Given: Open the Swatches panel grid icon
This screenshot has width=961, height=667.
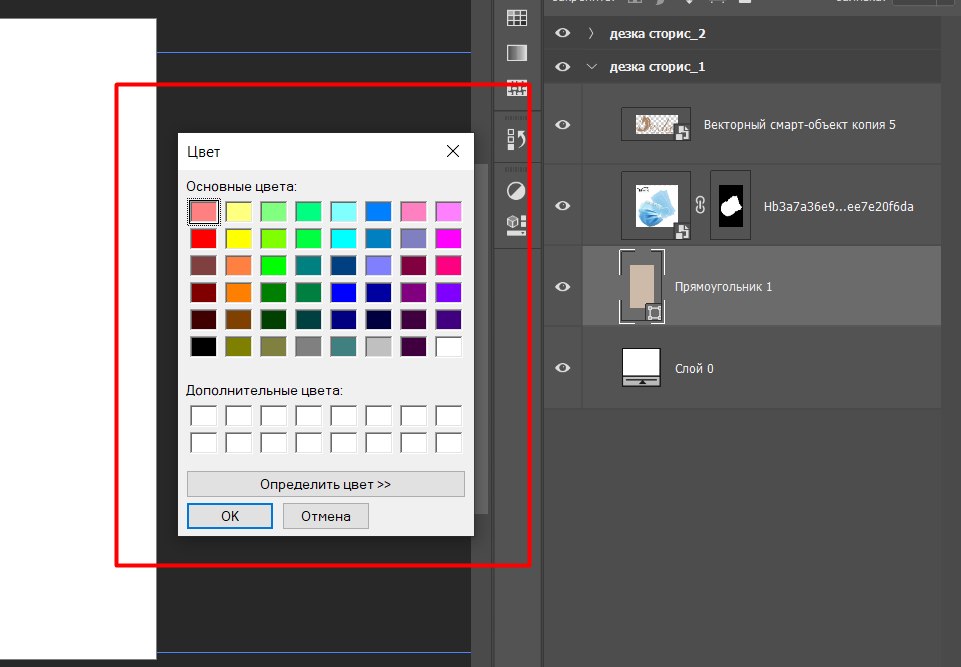Looking at the screenshot, I should 517,18.
